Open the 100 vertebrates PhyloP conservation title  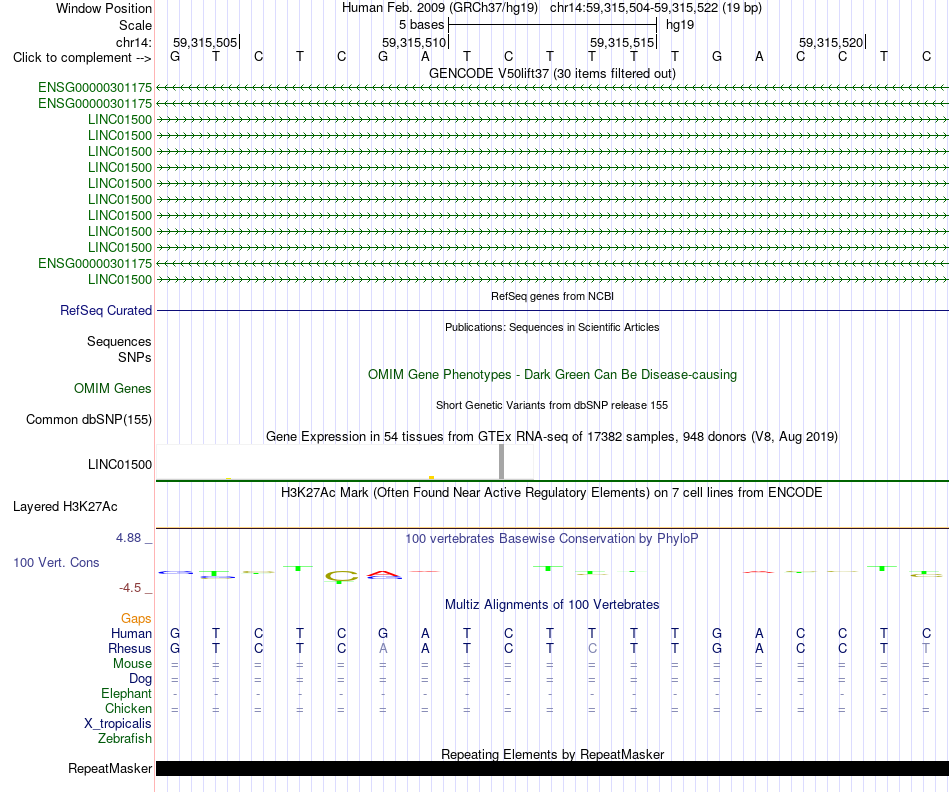click(552, 539)
